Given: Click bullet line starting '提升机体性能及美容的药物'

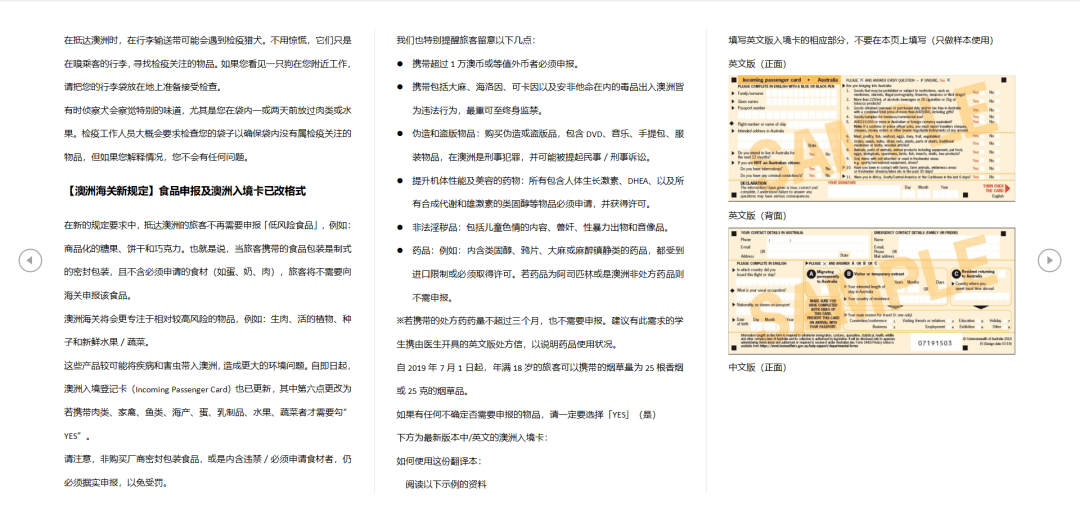Looking at the screenshot, I should 548,181.
